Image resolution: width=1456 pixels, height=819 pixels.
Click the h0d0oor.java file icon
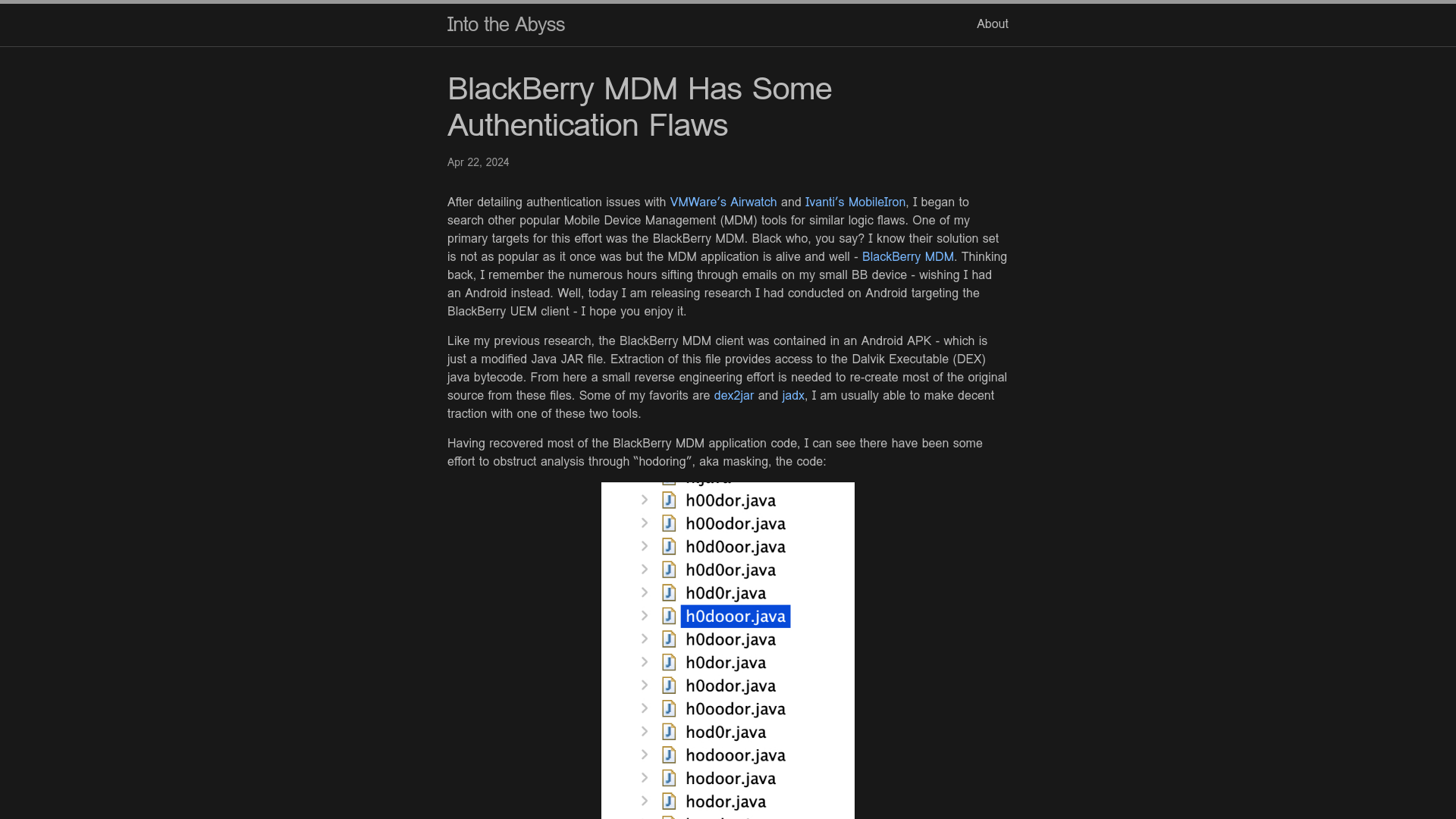[668, 546]
